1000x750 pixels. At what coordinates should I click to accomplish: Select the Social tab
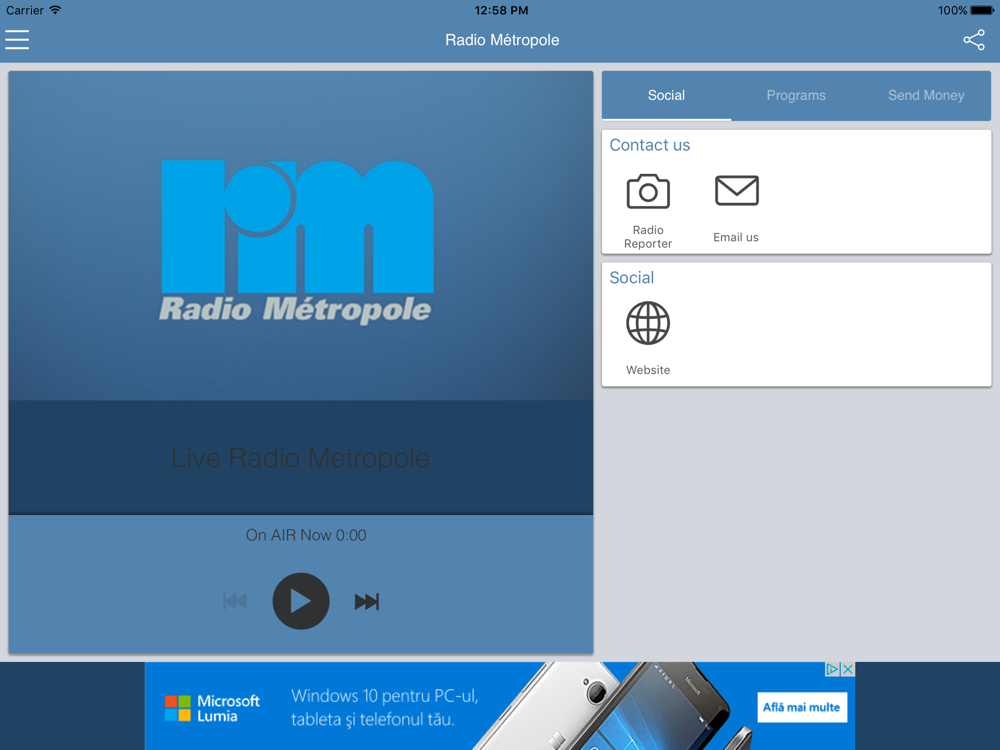click(666, 96)
